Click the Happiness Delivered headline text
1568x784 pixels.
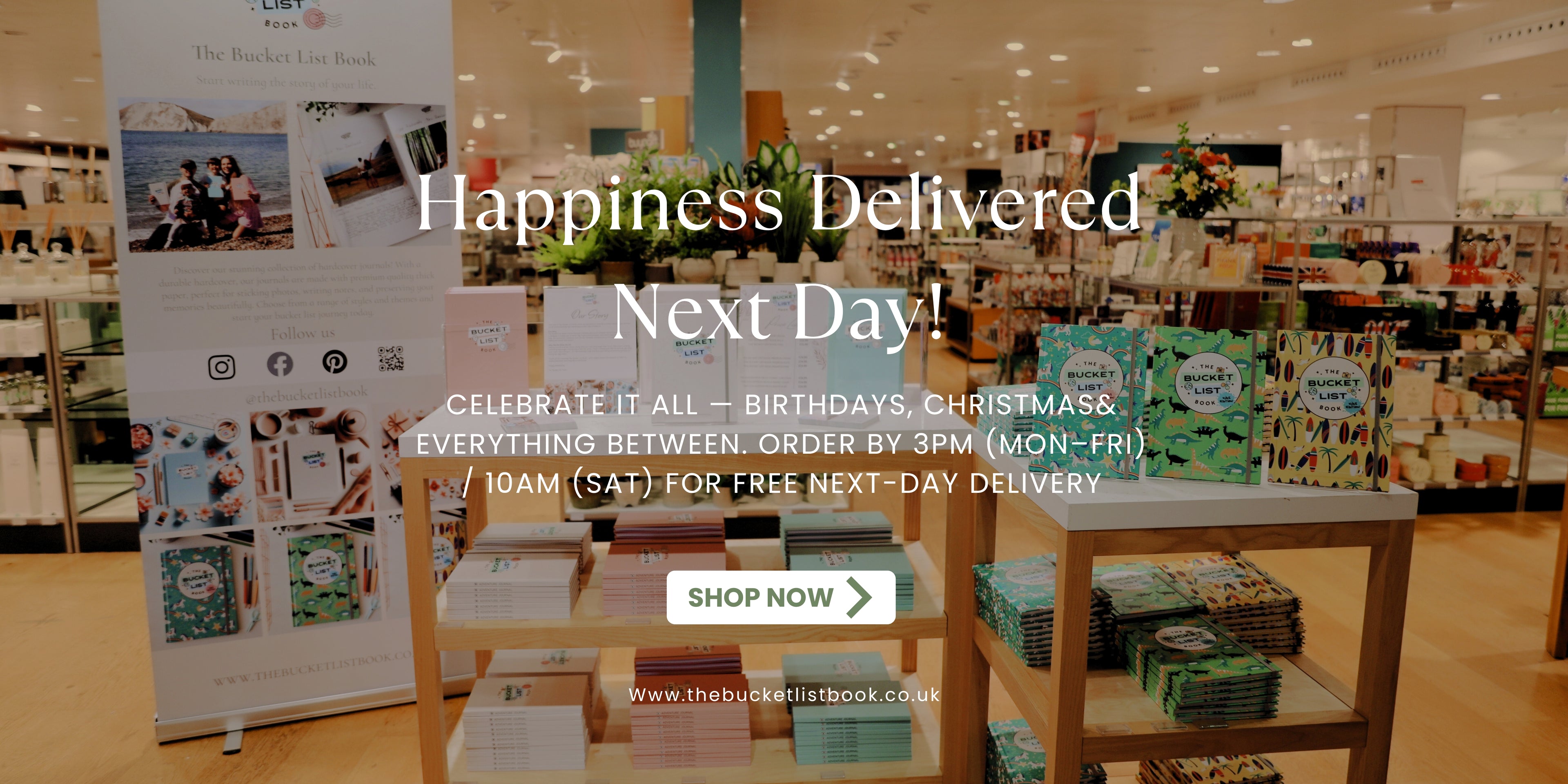point(779,204)
